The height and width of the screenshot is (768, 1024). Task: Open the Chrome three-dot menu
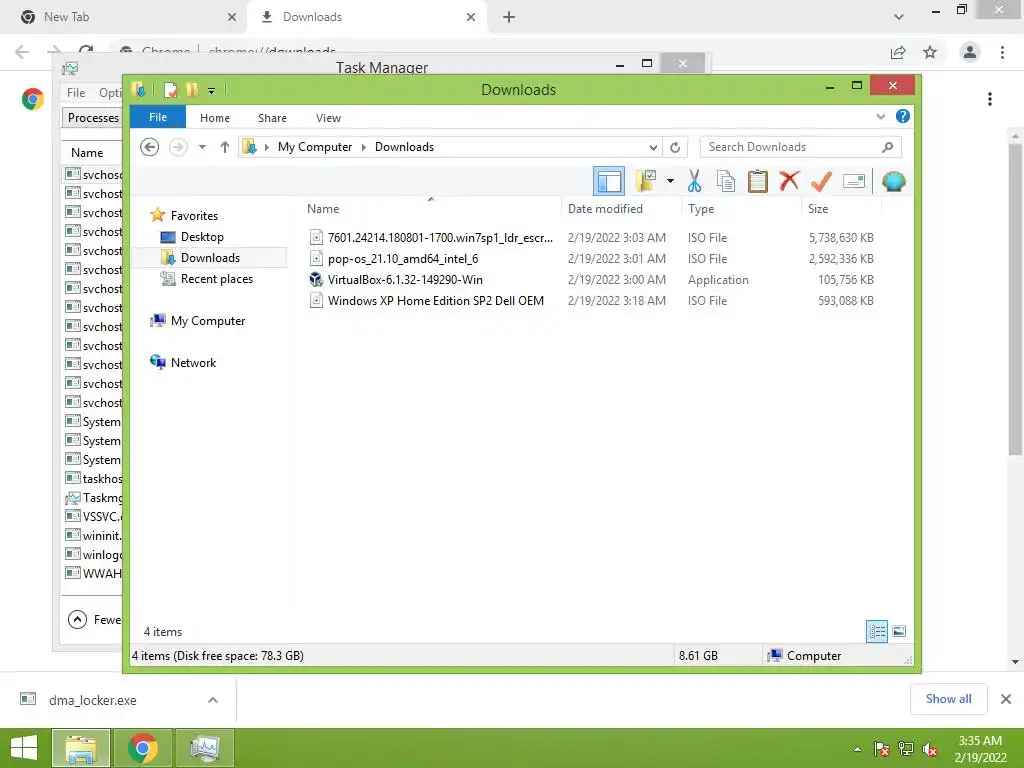pyautogui.click(x=1002, y=52)
